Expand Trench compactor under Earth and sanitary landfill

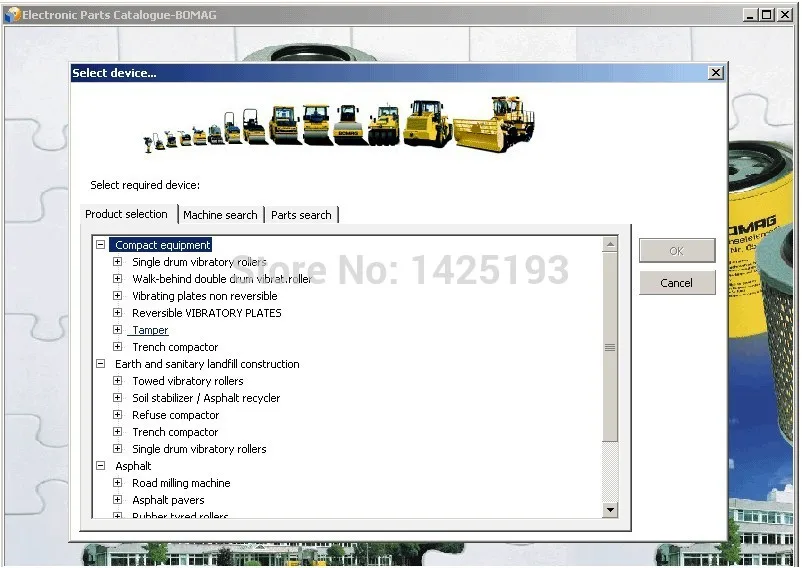click(x=118, y=431)
